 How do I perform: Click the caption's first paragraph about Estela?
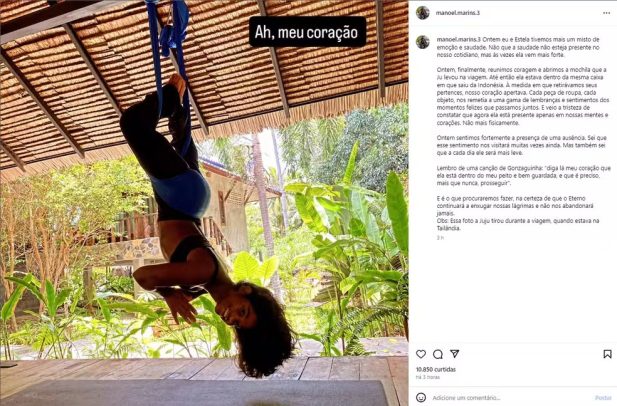click(518, 47)
